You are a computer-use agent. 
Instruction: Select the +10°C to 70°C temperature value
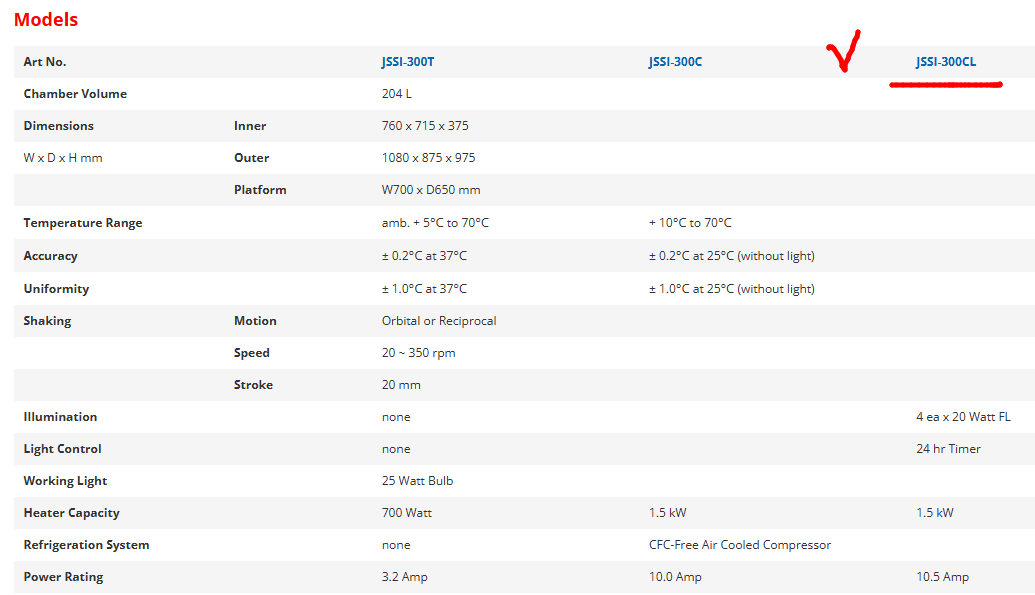click(690, 223)
